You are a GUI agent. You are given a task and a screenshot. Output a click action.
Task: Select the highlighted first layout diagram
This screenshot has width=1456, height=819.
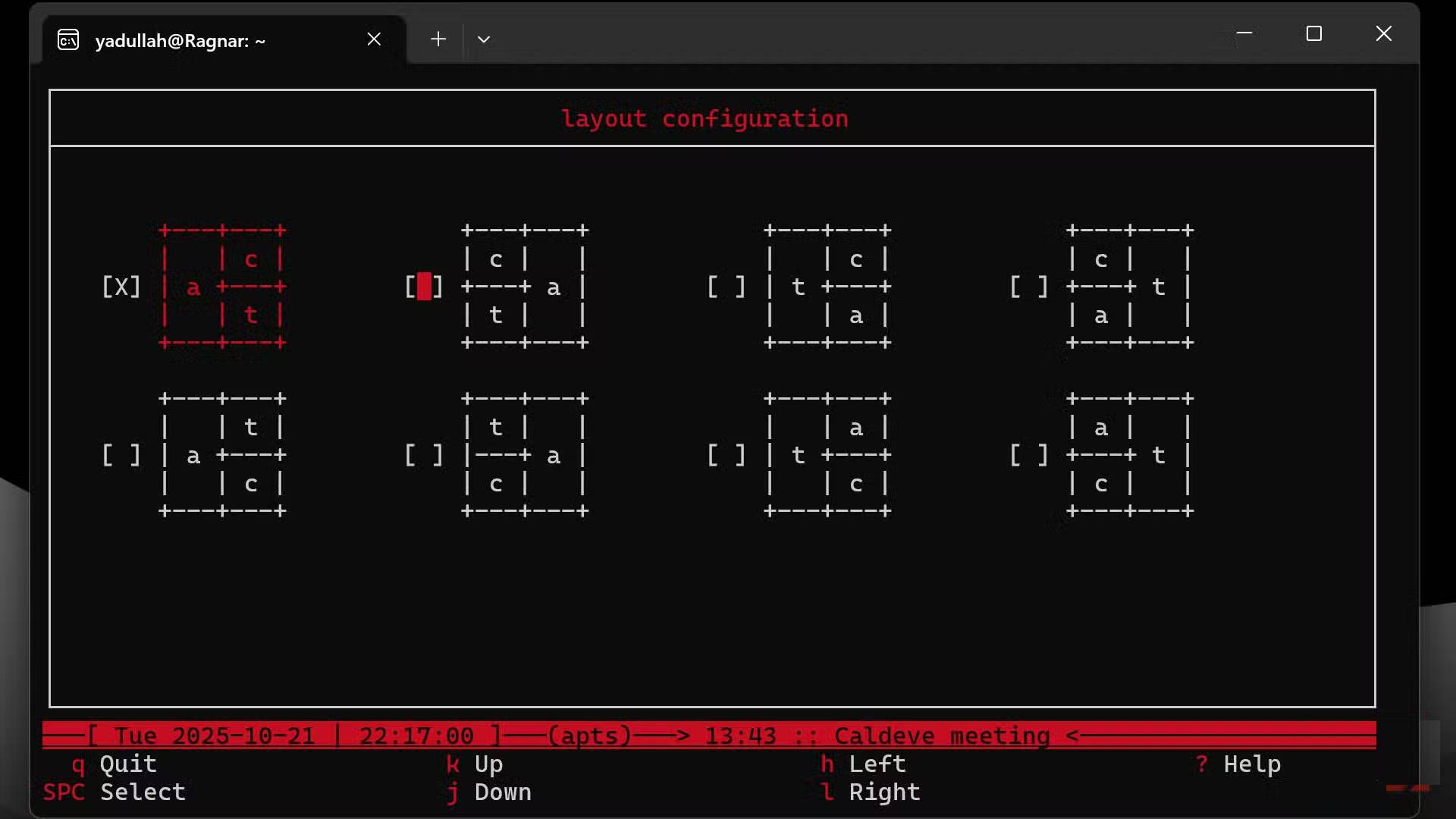point(222,287)
